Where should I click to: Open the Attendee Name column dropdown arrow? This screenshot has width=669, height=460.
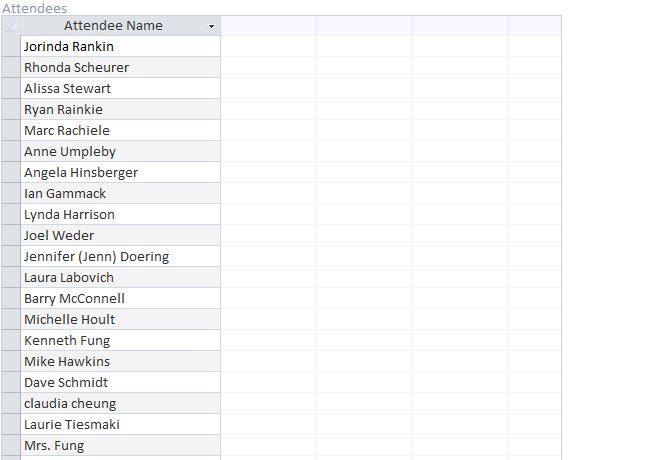(211, 26)
